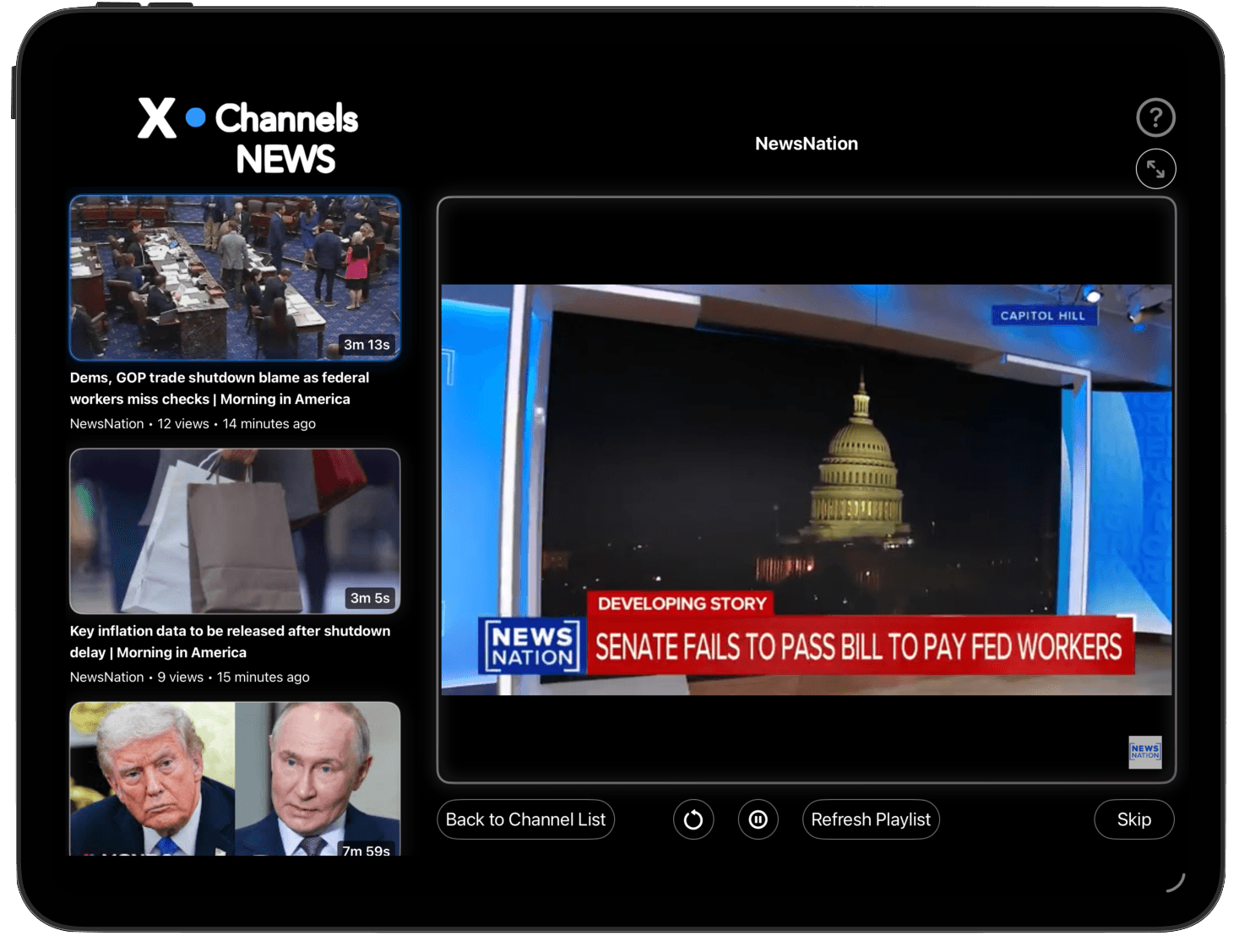Image resolution: width=1239 pixels, height=952 pixels.
Task: Click the pause icon between playback controls
Action: [x=758, y=819]
